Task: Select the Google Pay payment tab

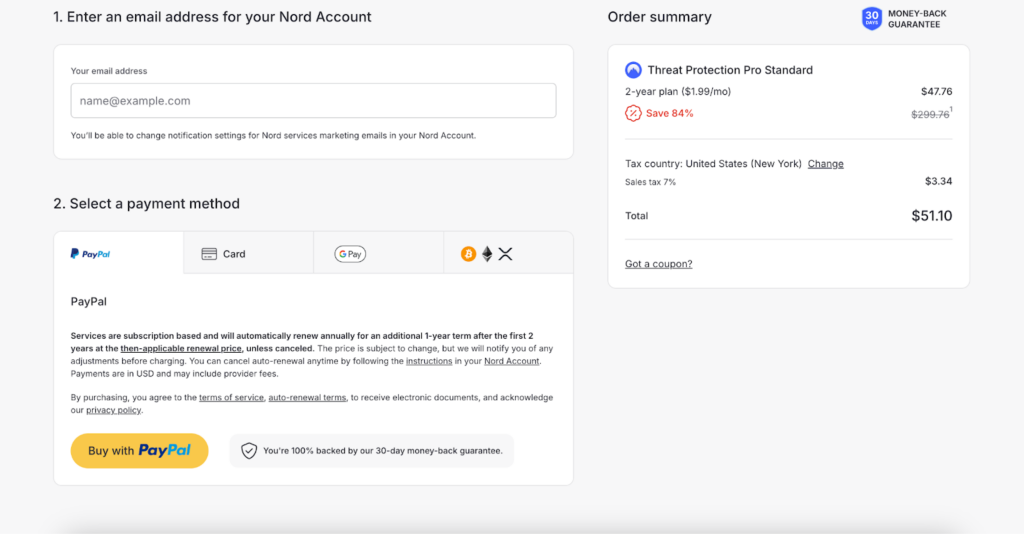Action: point(378,253)
